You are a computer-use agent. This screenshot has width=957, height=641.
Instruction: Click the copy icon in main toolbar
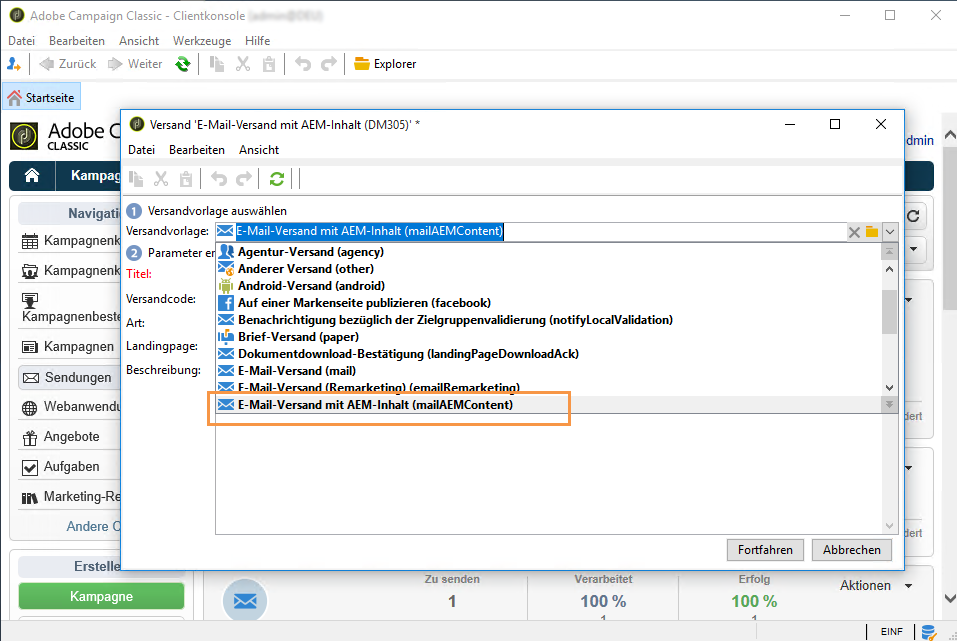pyautogui.click(x=217, y=64)
